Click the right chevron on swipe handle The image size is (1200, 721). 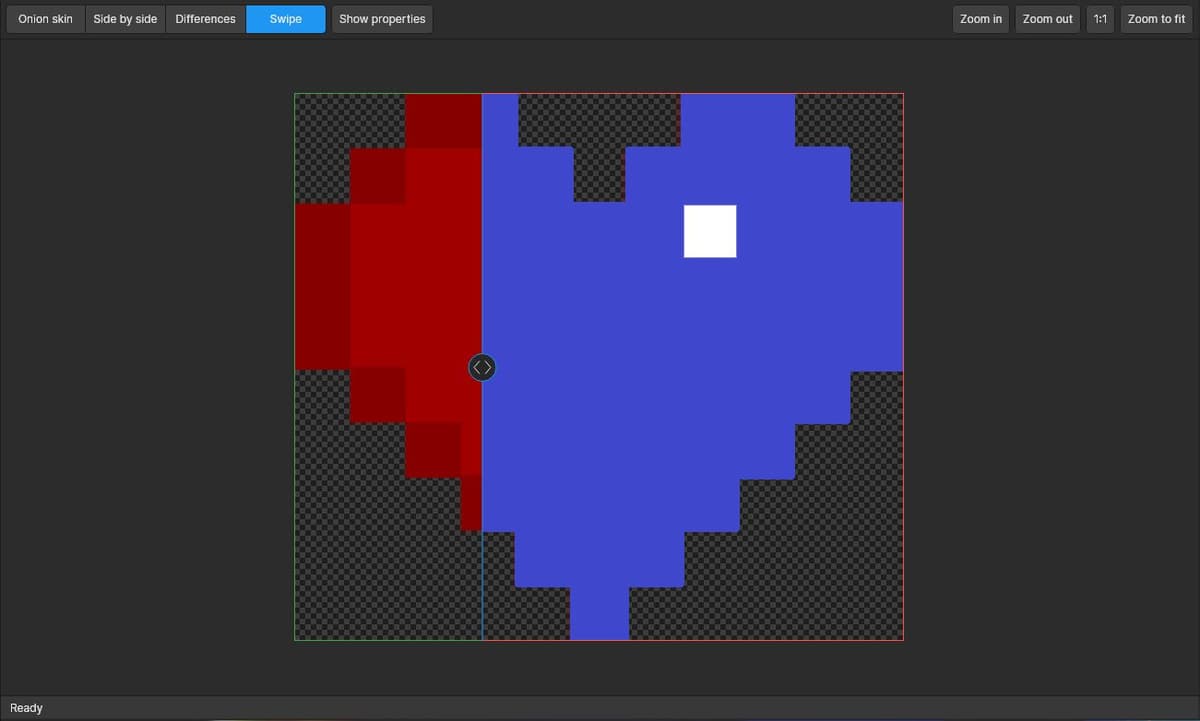[488, 367]
